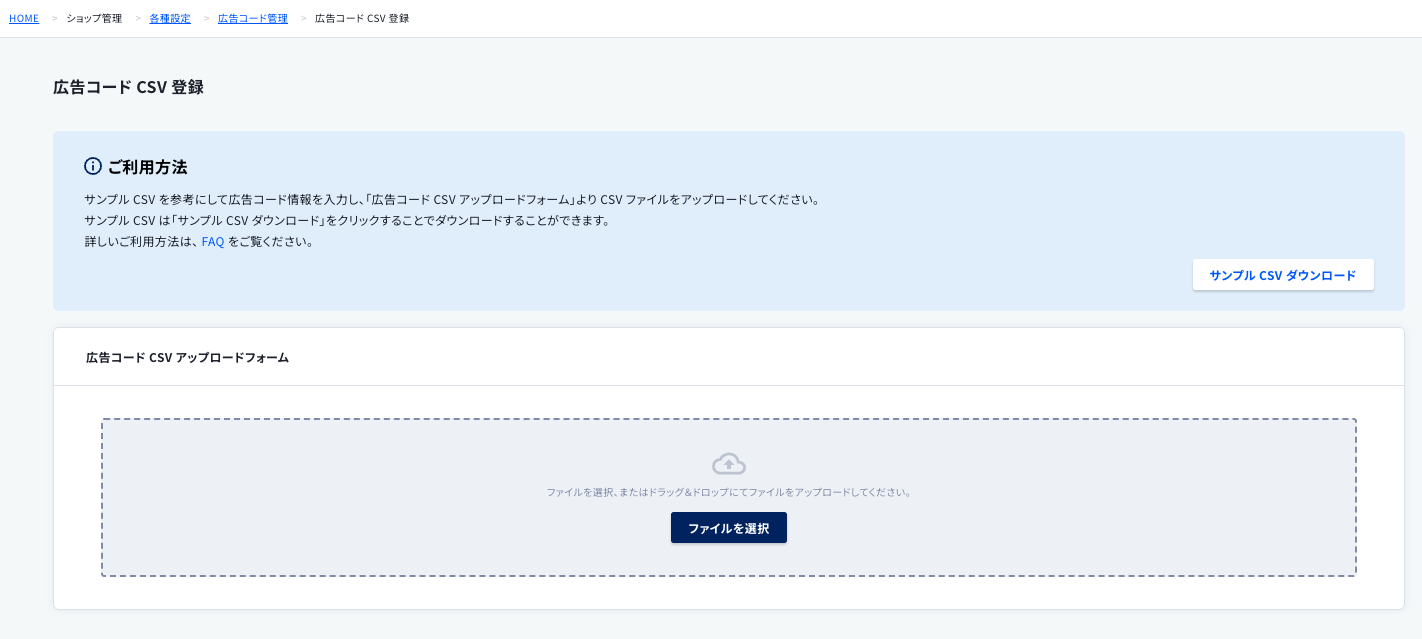Download sample via サンプル CSV ダウンロード button

[x=1283, y=275]
